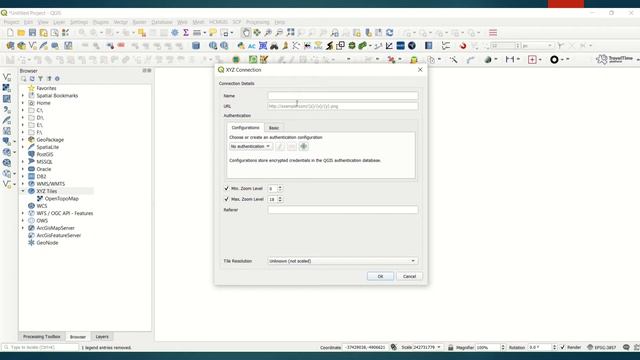
Task: Open the Tile Resolution dropdown
Action: coord(342,261)
